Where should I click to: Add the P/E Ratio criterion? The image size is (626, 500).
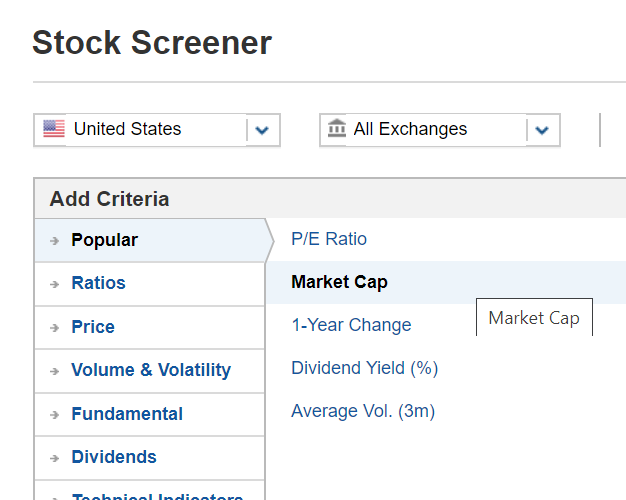tap(329, 239)
